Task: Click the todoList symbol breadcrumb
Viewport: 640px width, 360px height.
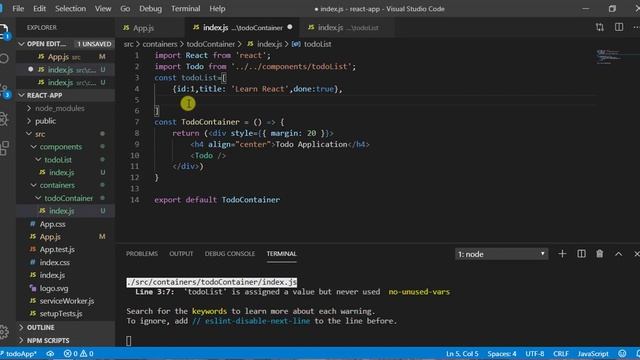Action: (312, 44)
